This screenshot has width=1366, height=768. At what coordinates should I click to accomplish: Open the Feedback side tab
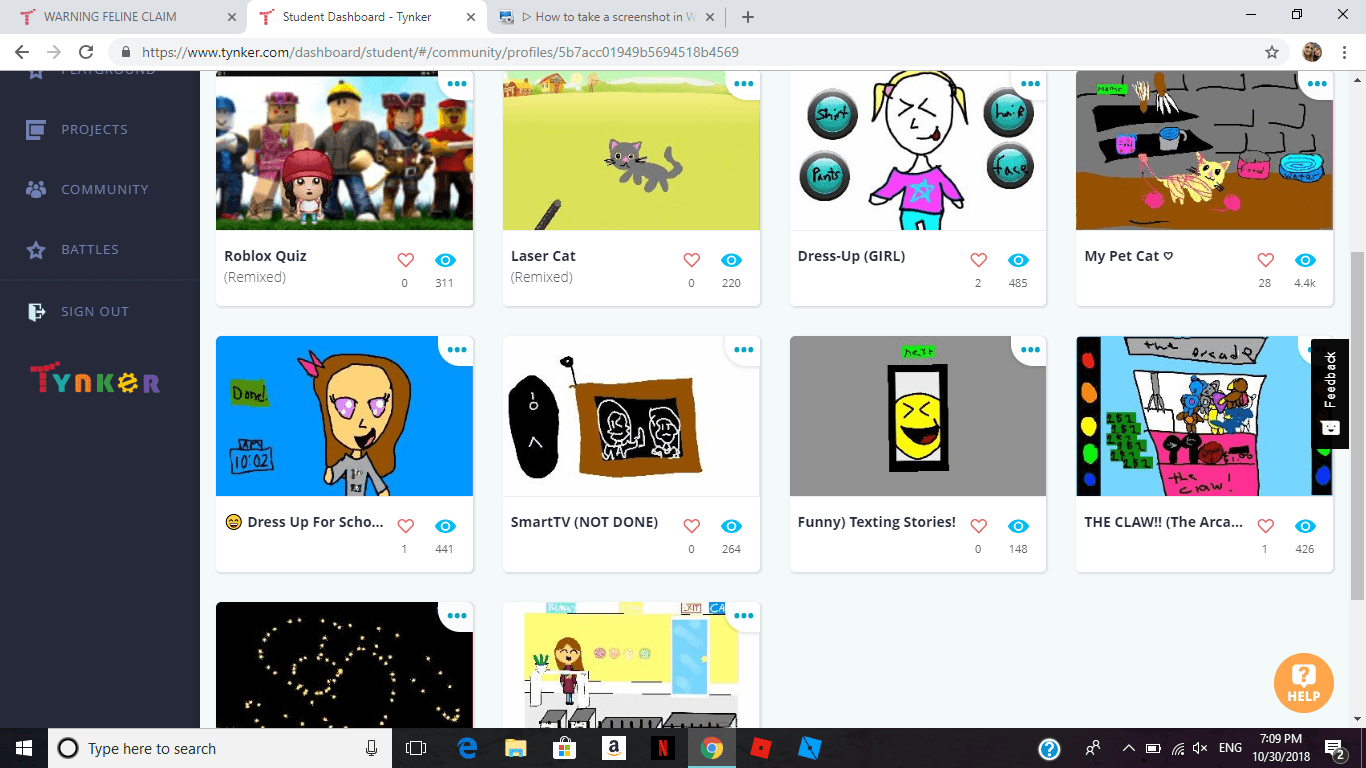pyautogui.click(x=1329, y=392)
